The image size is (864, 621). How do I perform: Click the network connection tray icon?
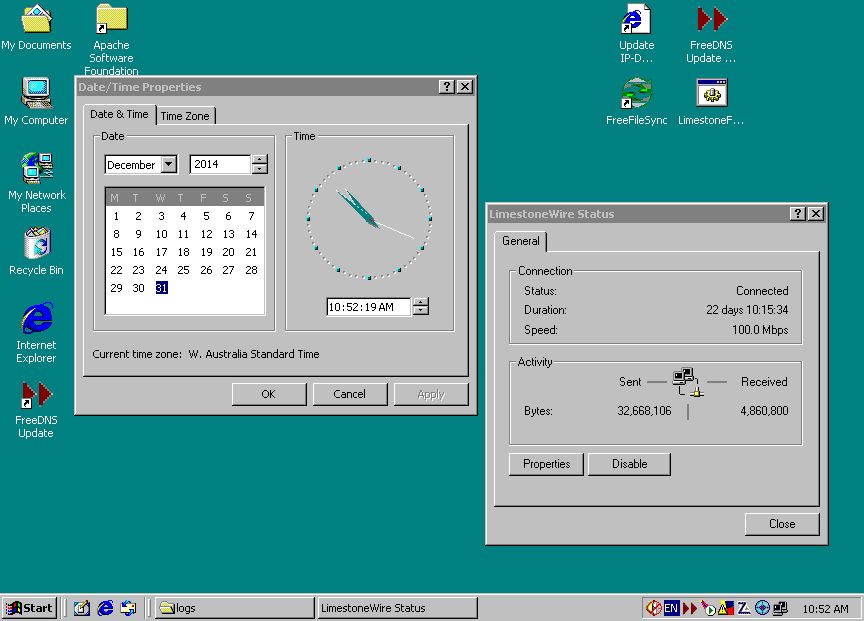click(780, 608)
